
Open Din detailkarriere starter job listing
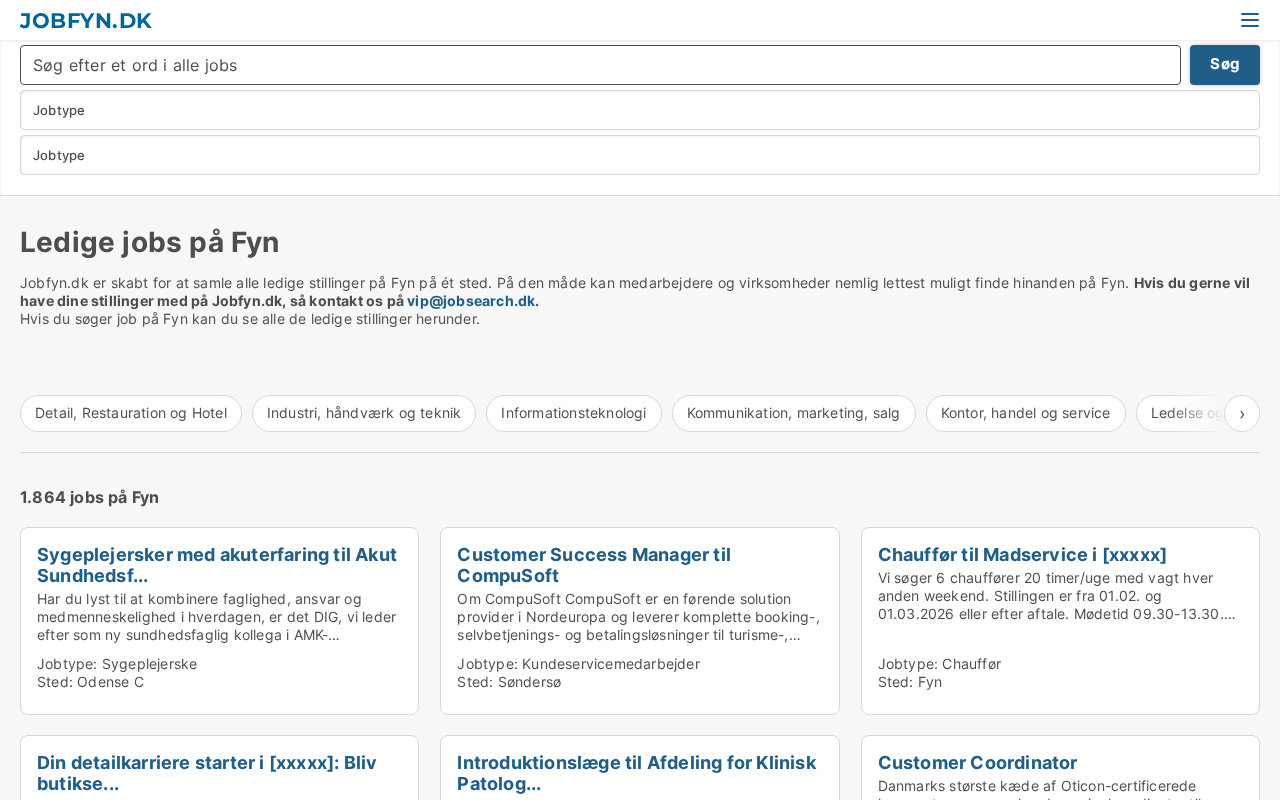pyautogui.click(x=207, y=773)
